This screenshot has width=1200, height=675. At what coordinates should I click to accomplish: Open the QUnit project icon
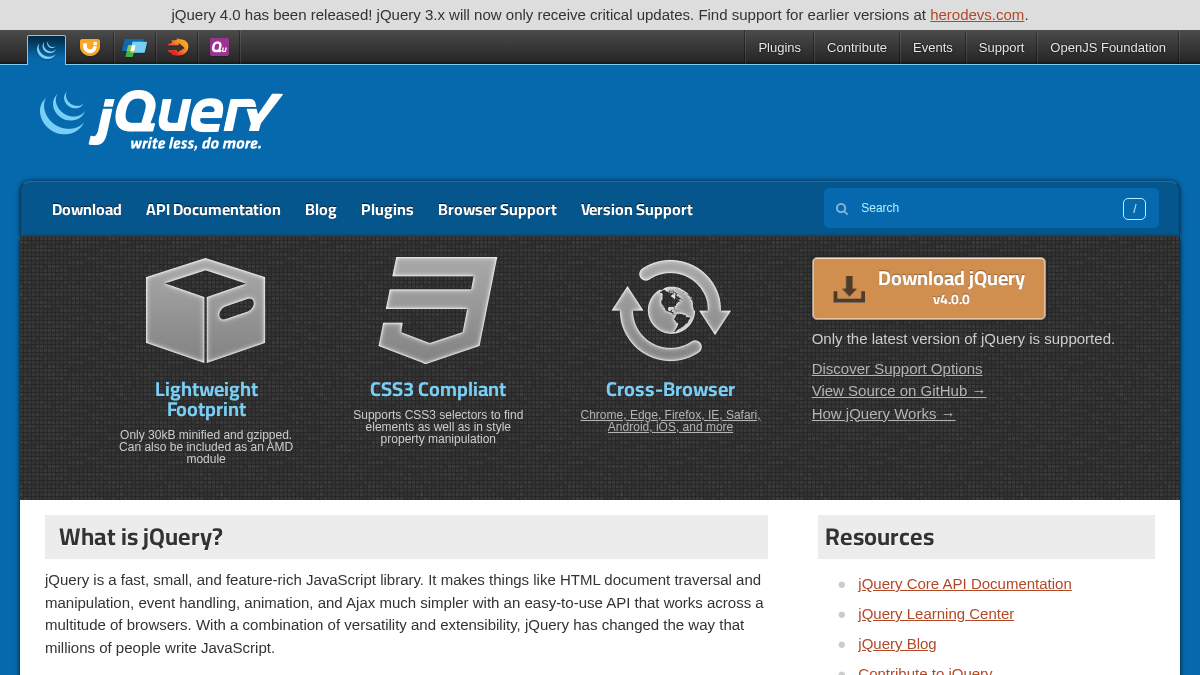point(219,47)
